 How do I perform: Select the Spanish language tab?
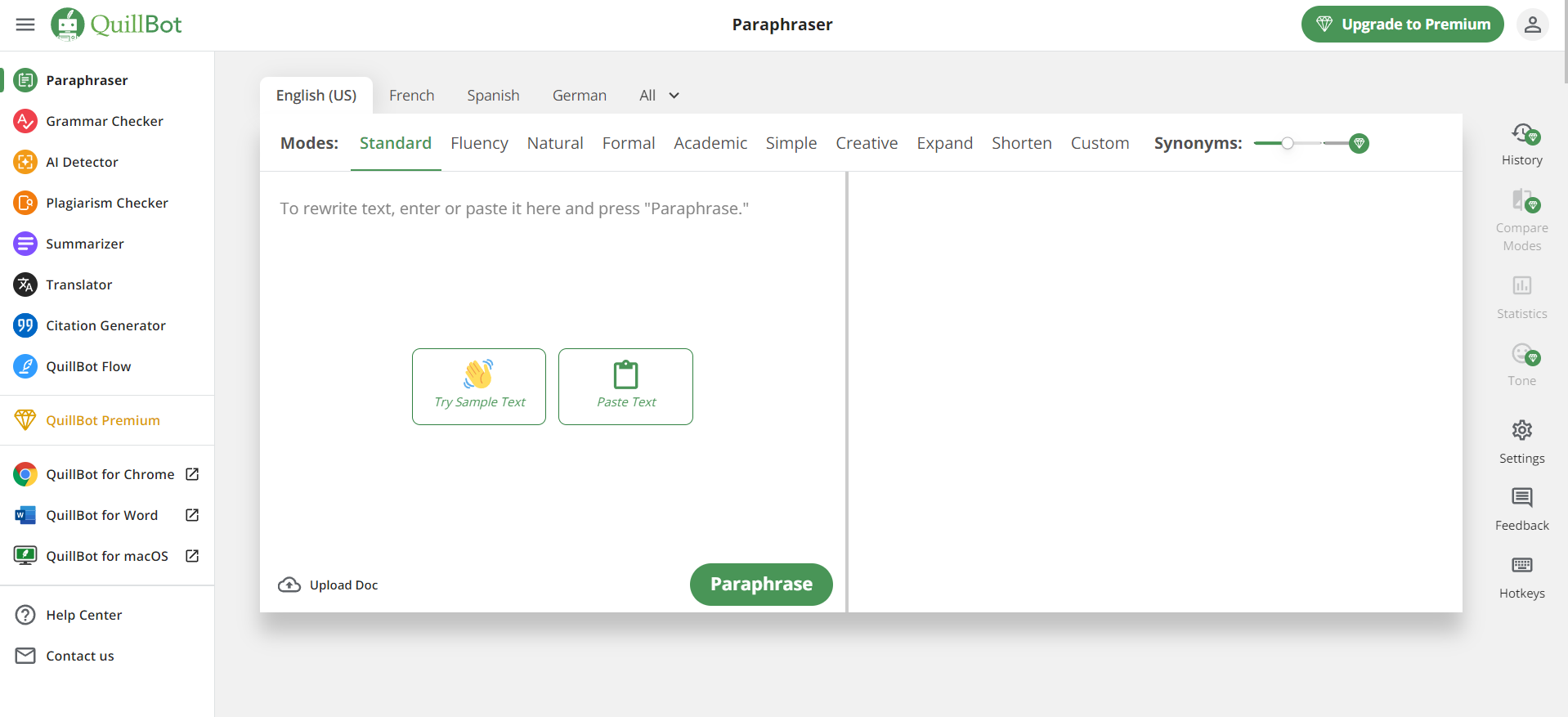coord(493,96)
